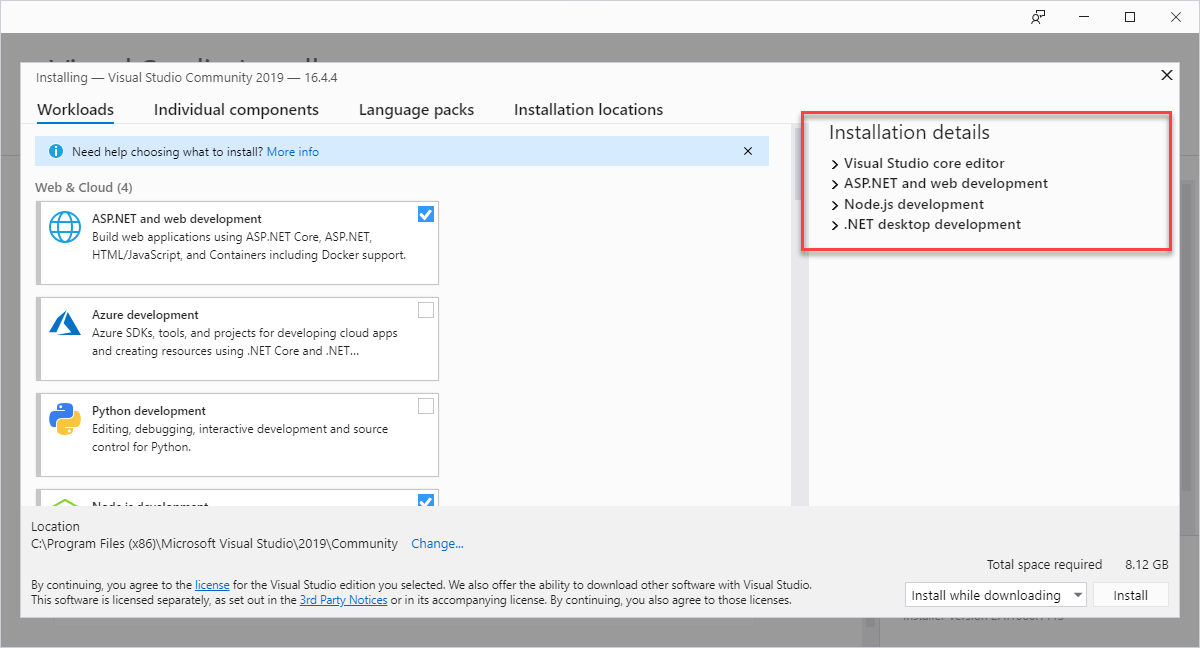Click the Installation details heading
Screen dimensions: 1200x648
[909, 133]
